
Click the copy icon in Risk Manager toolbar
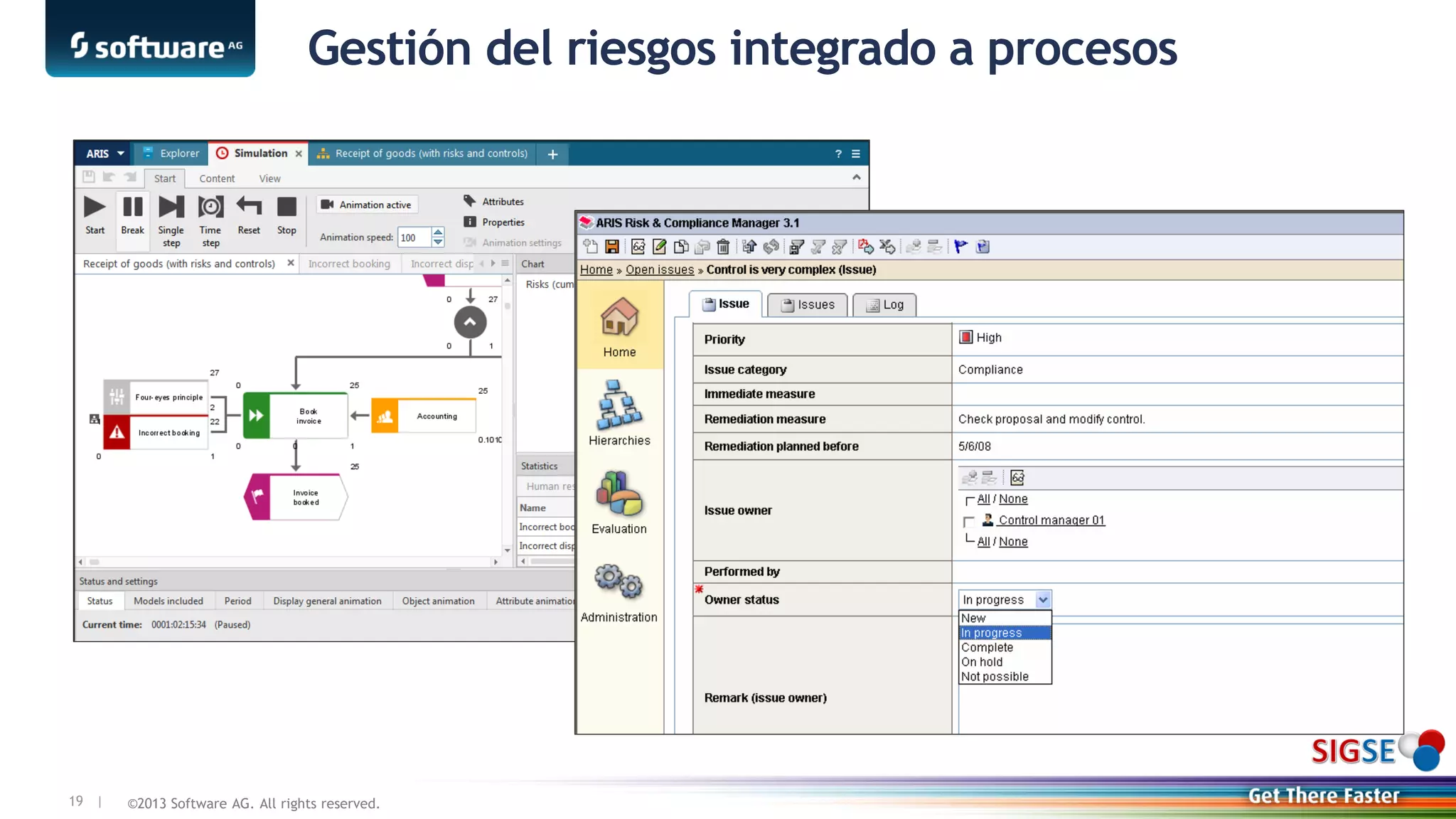click(x=681, y=247)
